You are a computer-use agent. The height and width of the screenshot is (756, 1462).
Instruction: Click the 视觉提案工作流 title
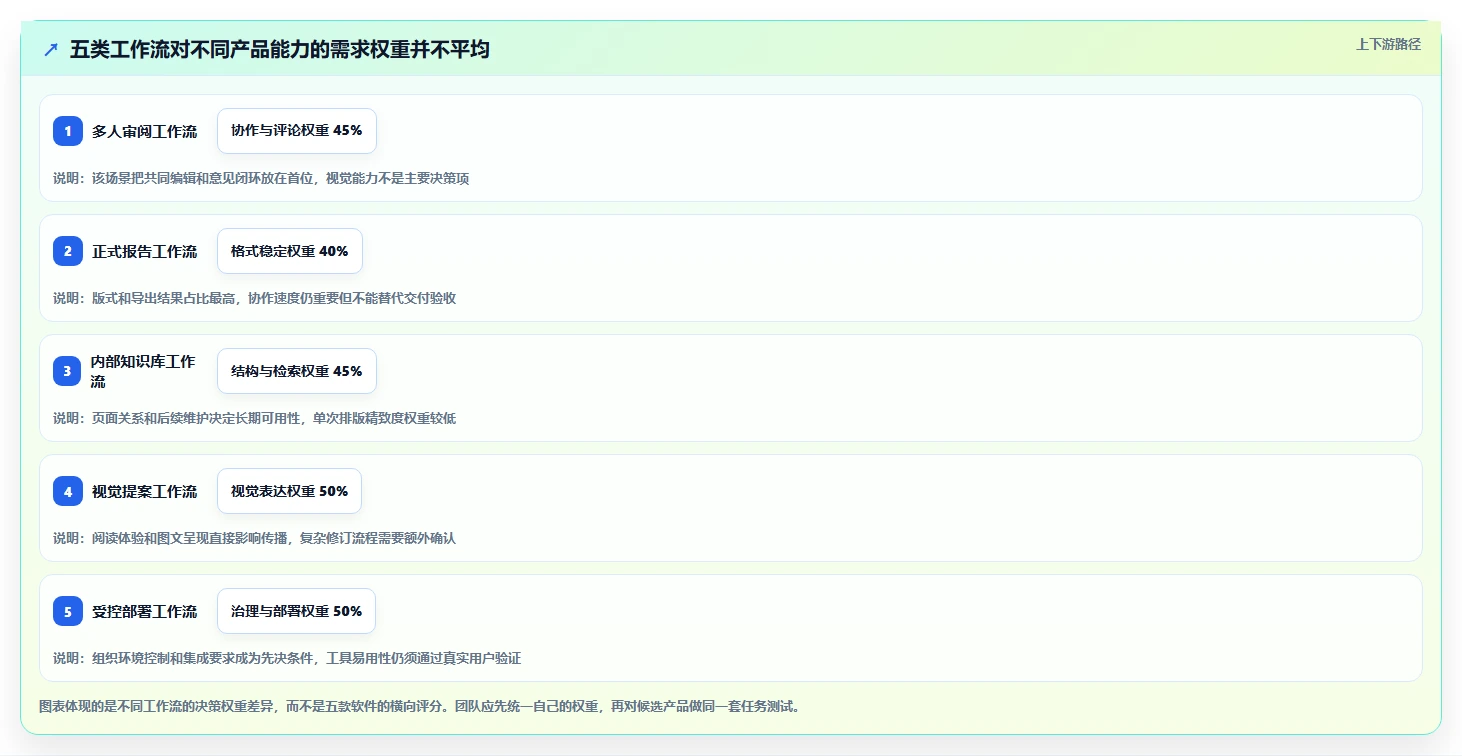pos(145,491)
